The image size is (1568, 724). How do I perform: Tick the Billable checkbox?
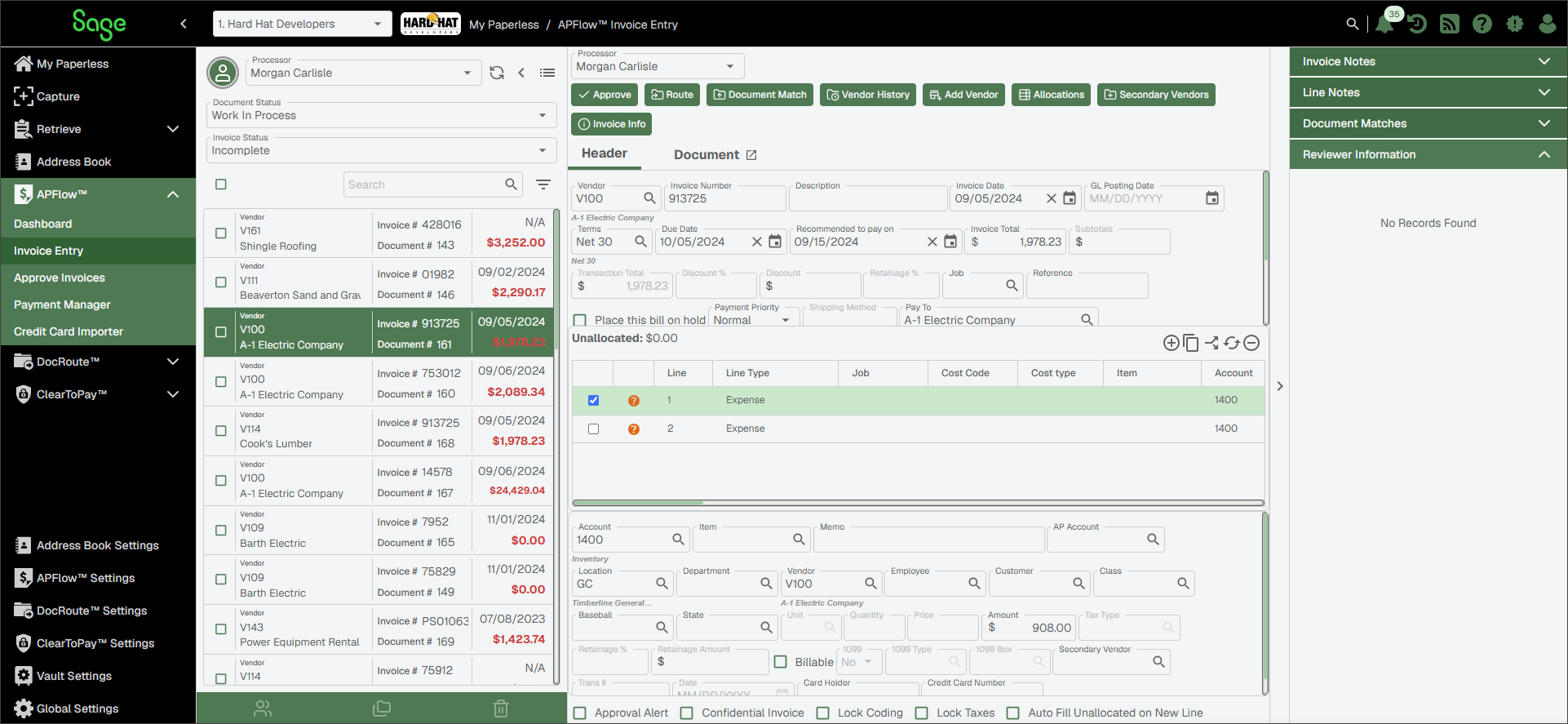[x=781, y=662]
